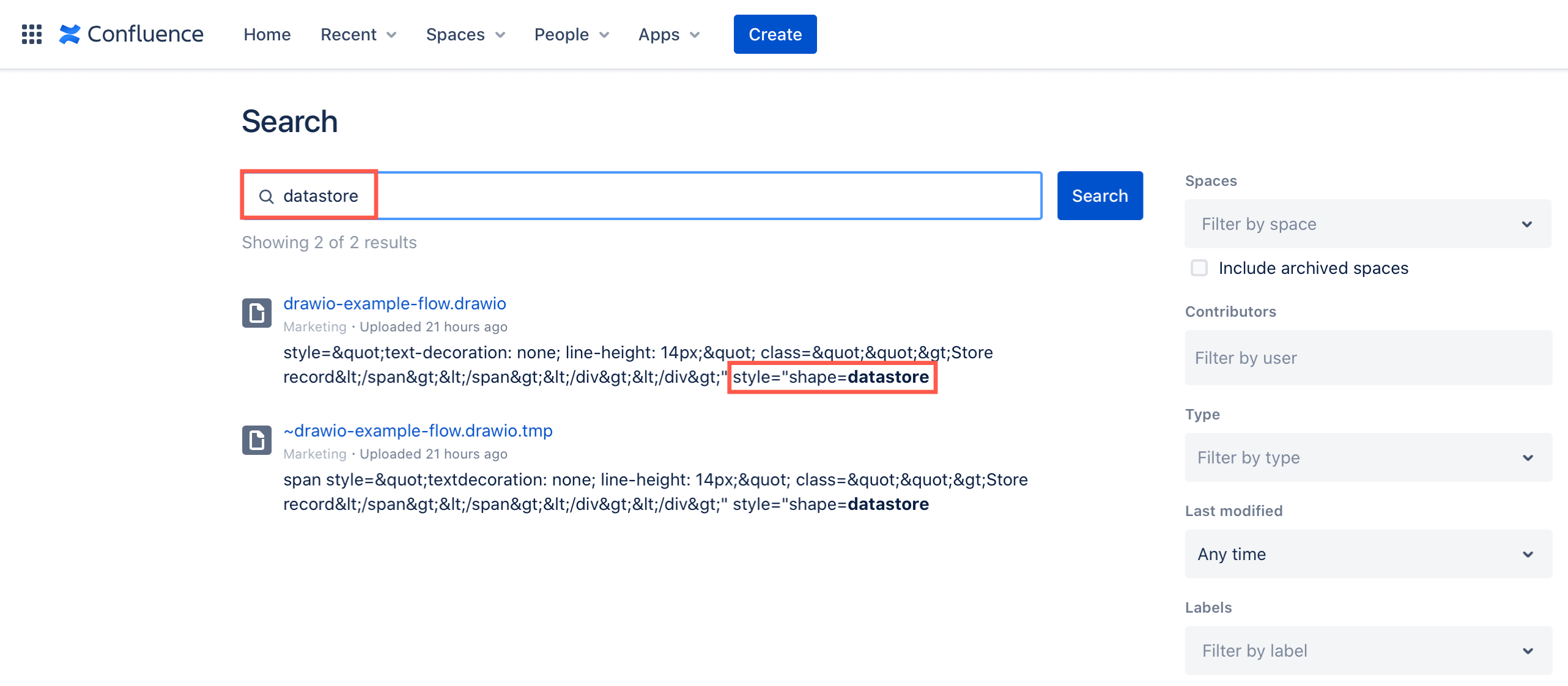1568x686 pixels.
Task: Enable the Include archived spaces checkbox
Action: click(x=1199, y=268)
